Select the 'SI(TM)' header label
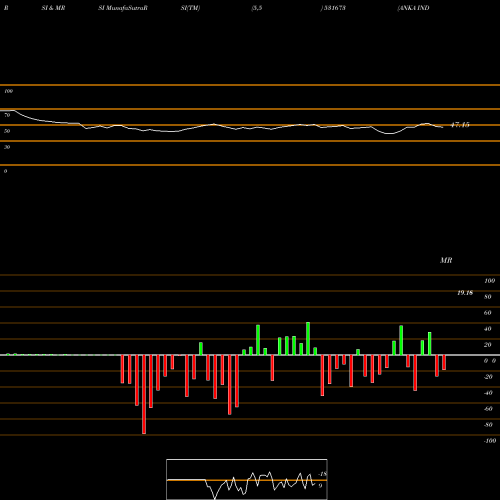Screen dimensions: 500x500 190,8
